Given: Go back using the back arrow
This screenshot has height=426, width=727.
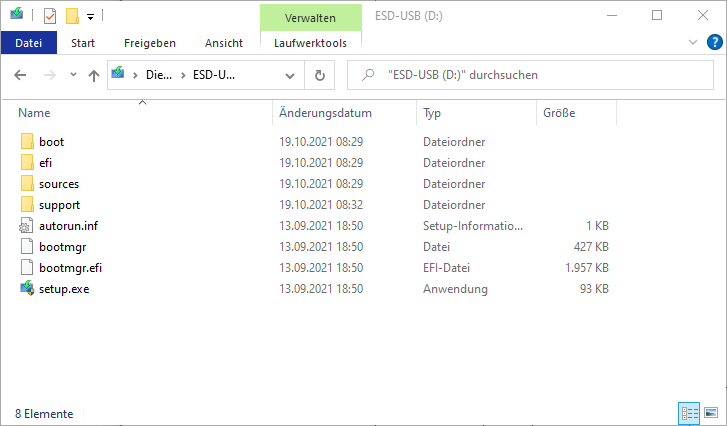Looking at the screenshot, I should pyautogui.click(x=21, y=75).
